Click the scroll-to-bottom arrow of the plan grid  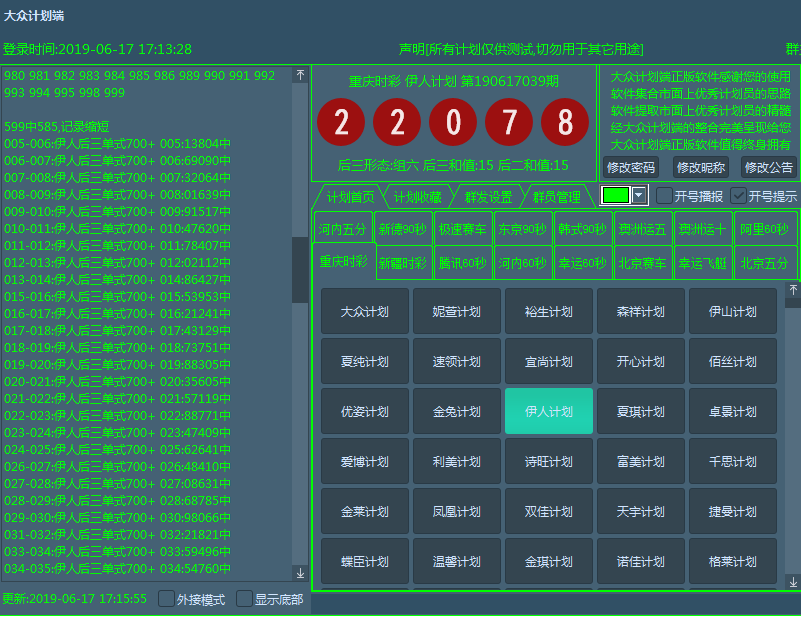(x=793, y=582)
